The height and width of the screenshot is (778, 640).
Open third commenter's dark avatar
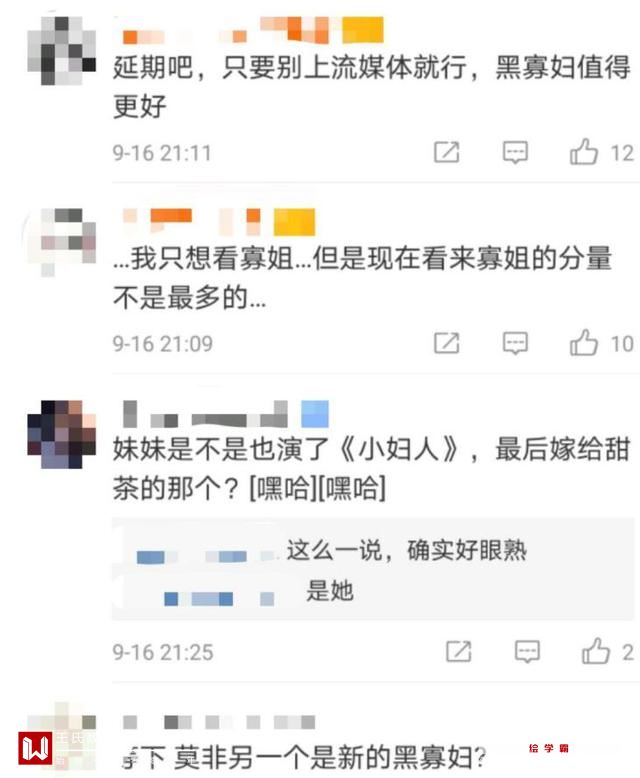pyautogui.click(x=62, y=435)
